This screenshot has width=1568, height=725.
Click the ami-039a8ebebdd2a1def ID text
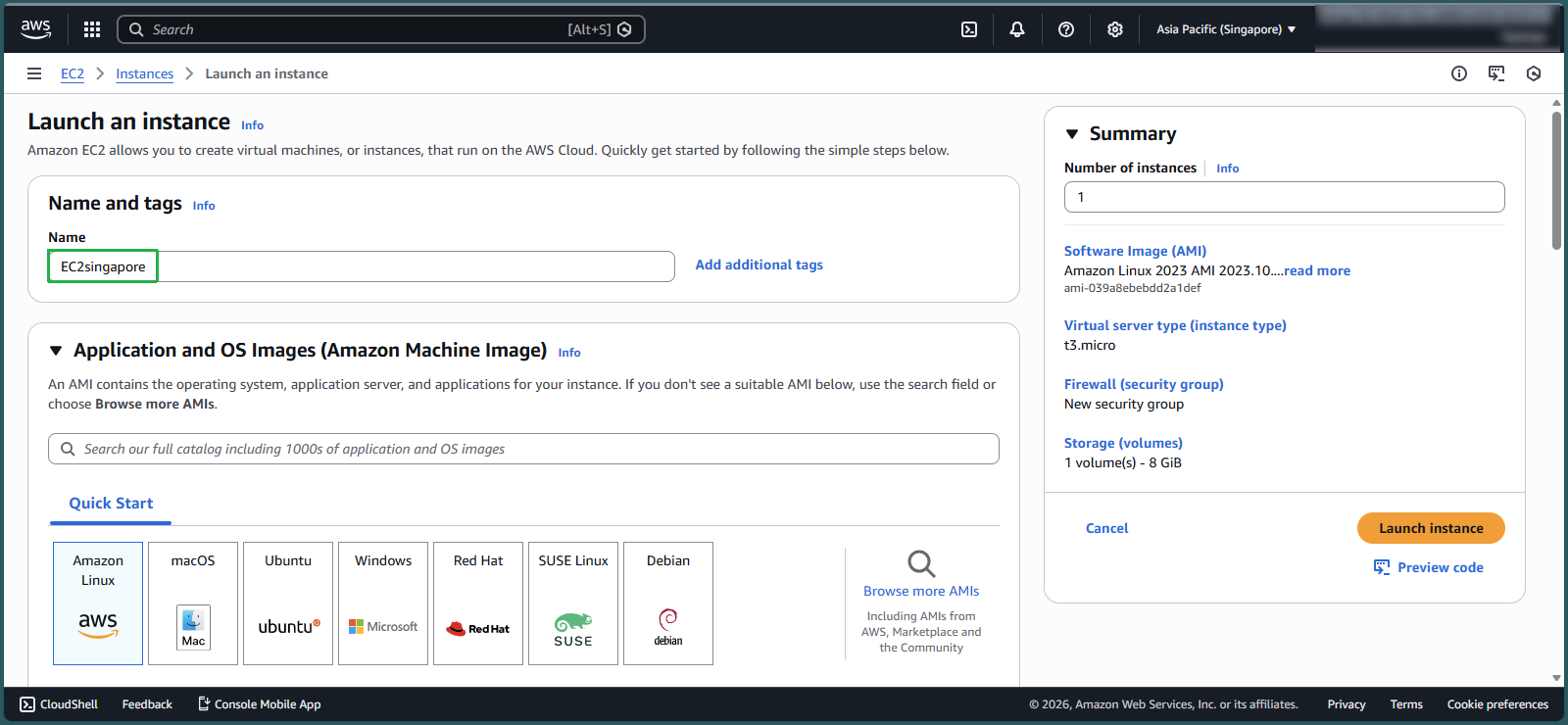click(x=1133, y=288)
